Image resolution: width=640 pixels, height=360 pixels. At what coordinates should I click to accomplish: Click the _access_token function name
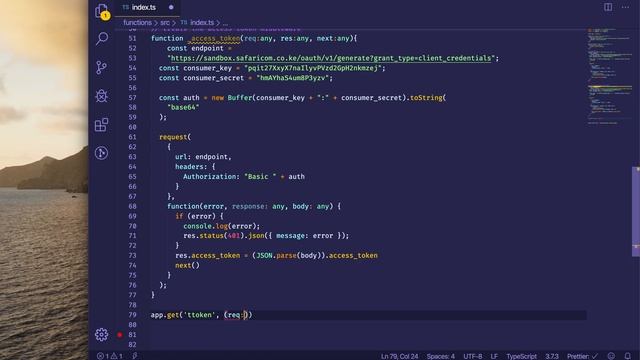[213, 38]
